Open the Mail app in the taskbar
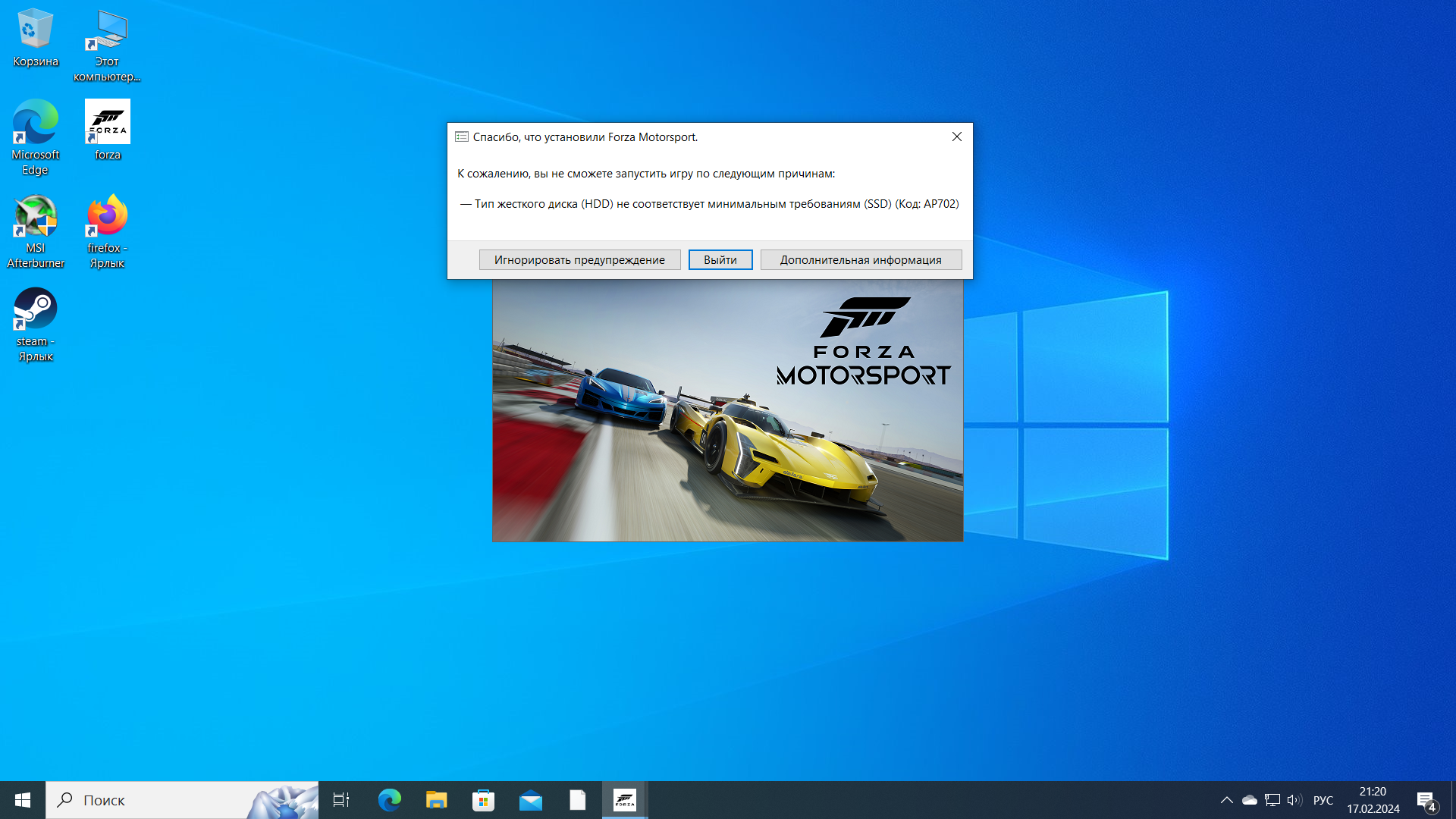The image size is (1456, 819). coord(531,800)
